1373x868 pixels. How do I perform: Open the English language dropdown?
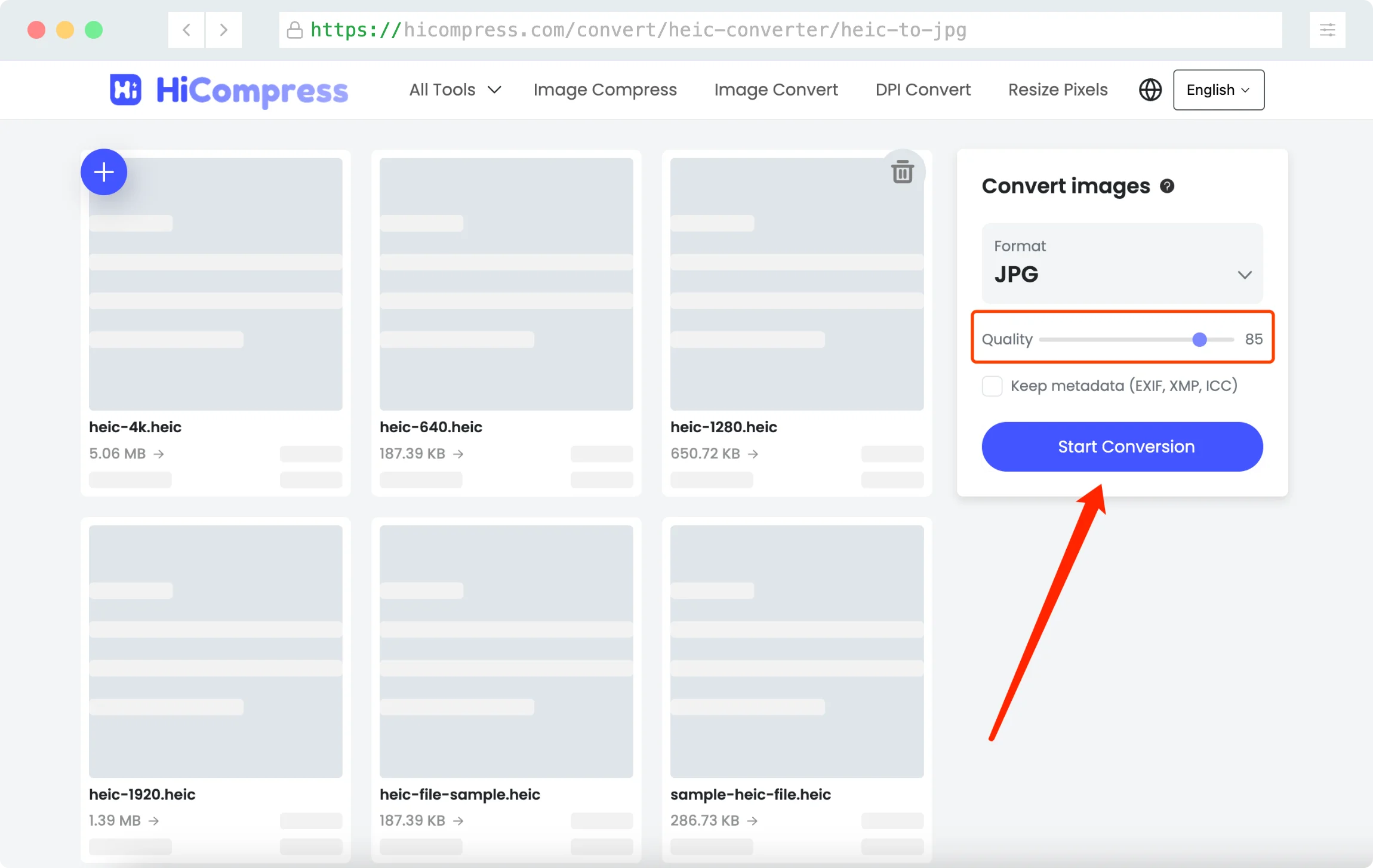[x=1216, y=90]
